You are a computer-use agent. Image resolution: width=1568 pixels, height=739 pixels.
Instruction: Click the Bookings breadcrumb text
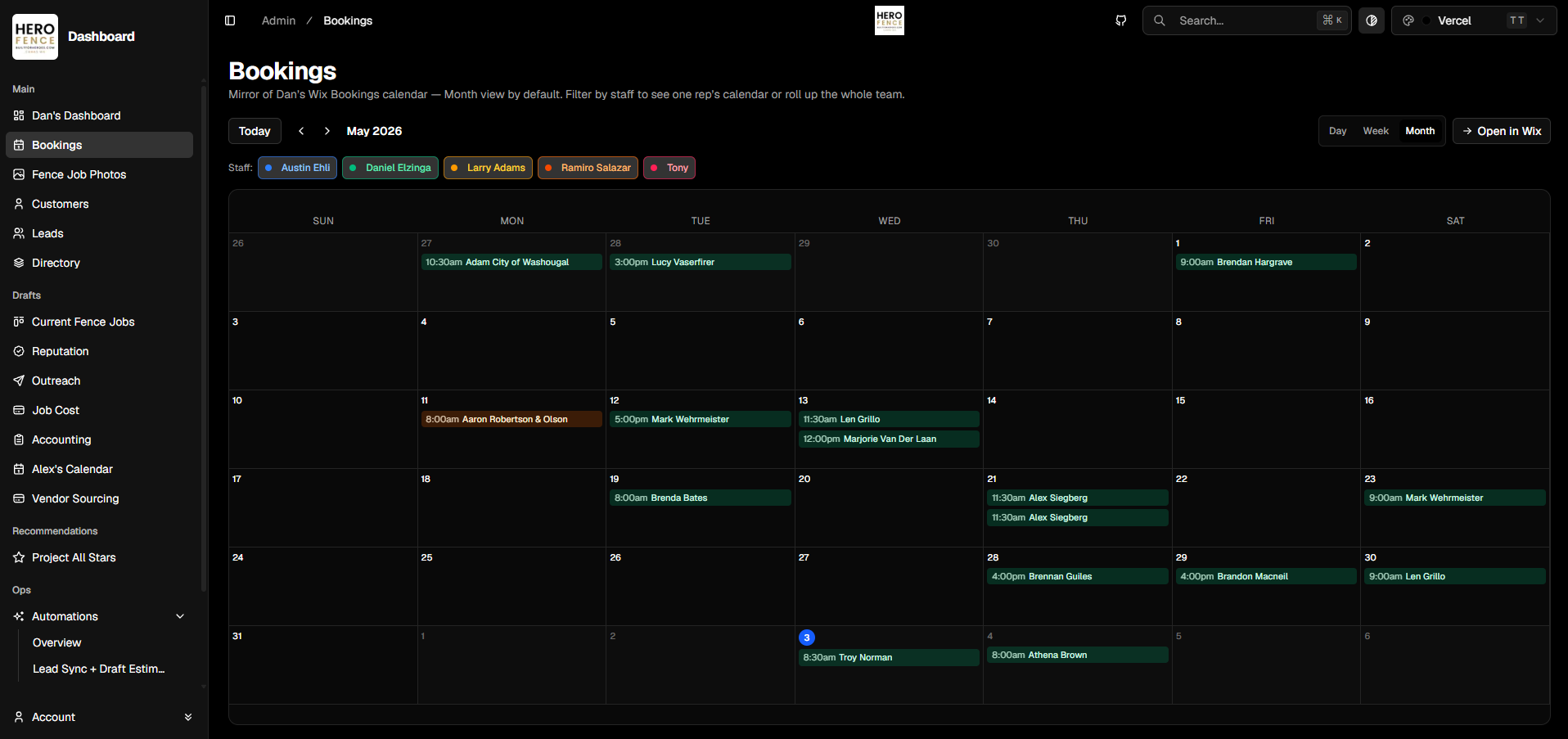click(x=348, y=20)
